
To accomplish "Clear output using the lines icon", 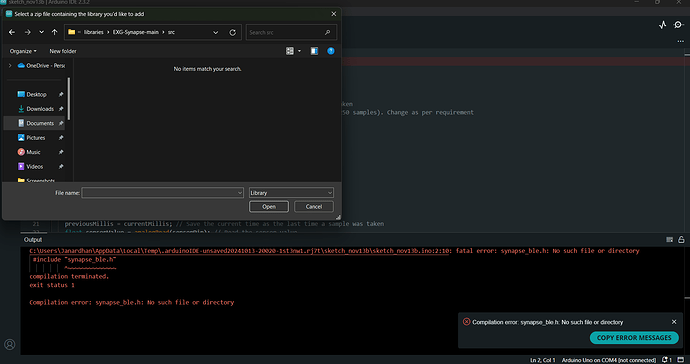I will [669, 239].
